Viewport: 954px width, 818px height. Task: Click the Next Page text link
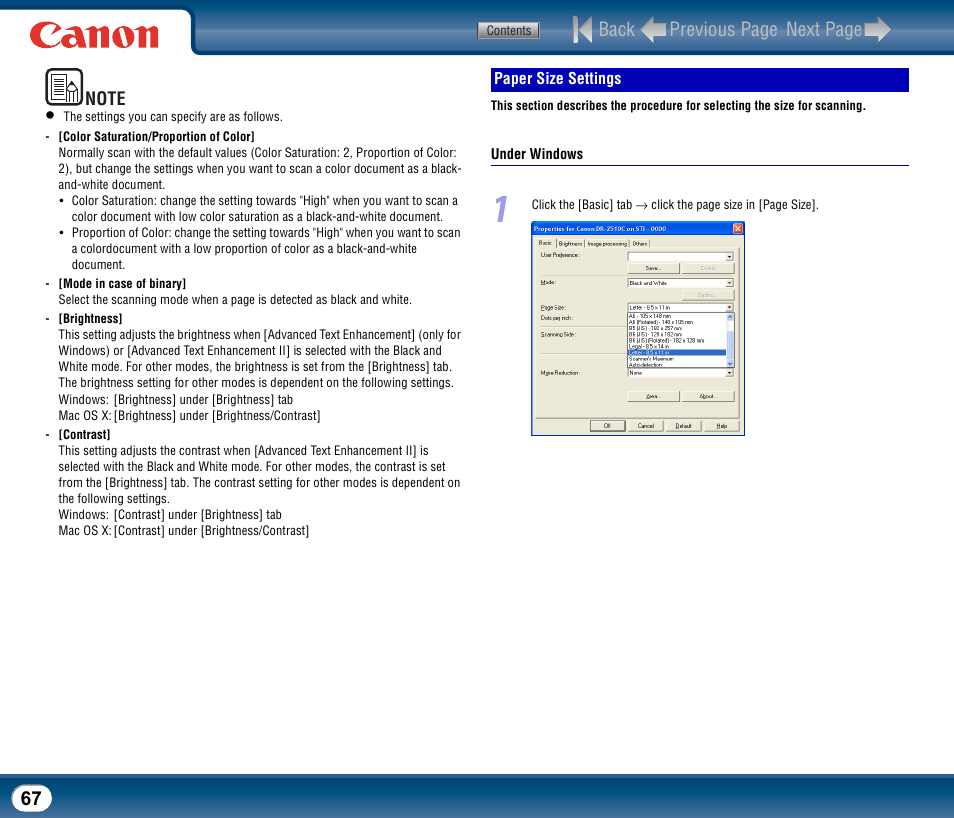pos(824,29)
